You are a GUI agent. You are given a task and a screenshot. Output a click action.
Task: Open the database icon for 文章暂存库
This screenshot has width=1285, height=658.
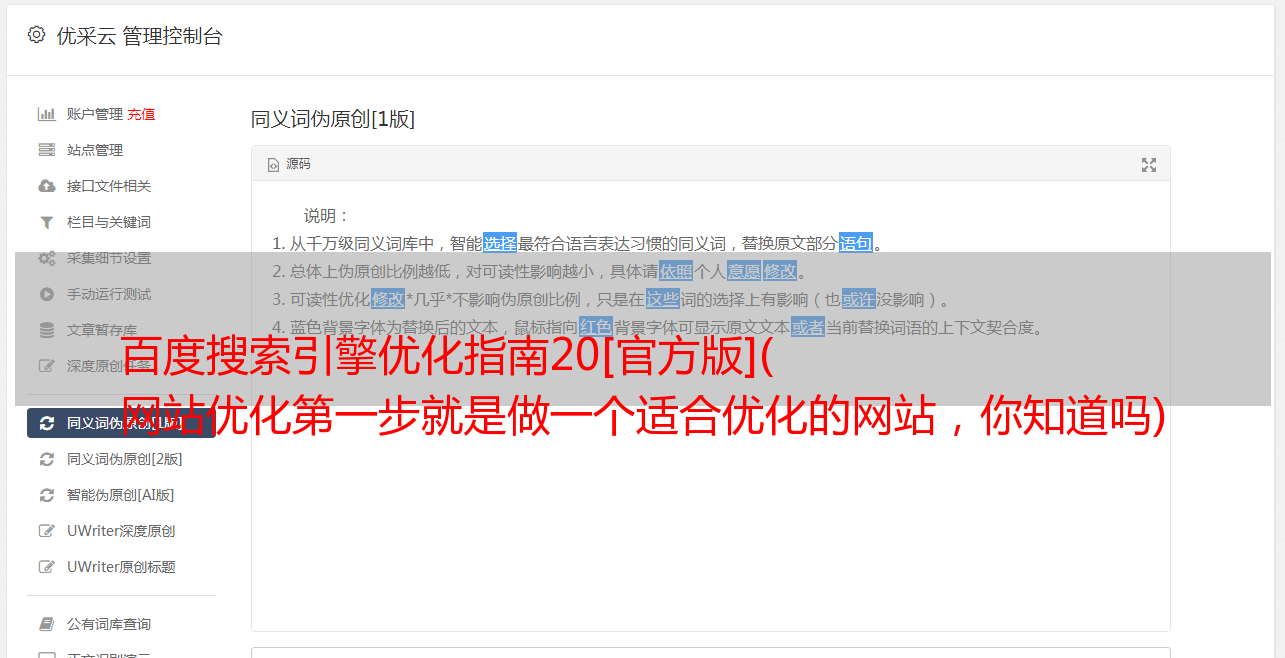46,330
